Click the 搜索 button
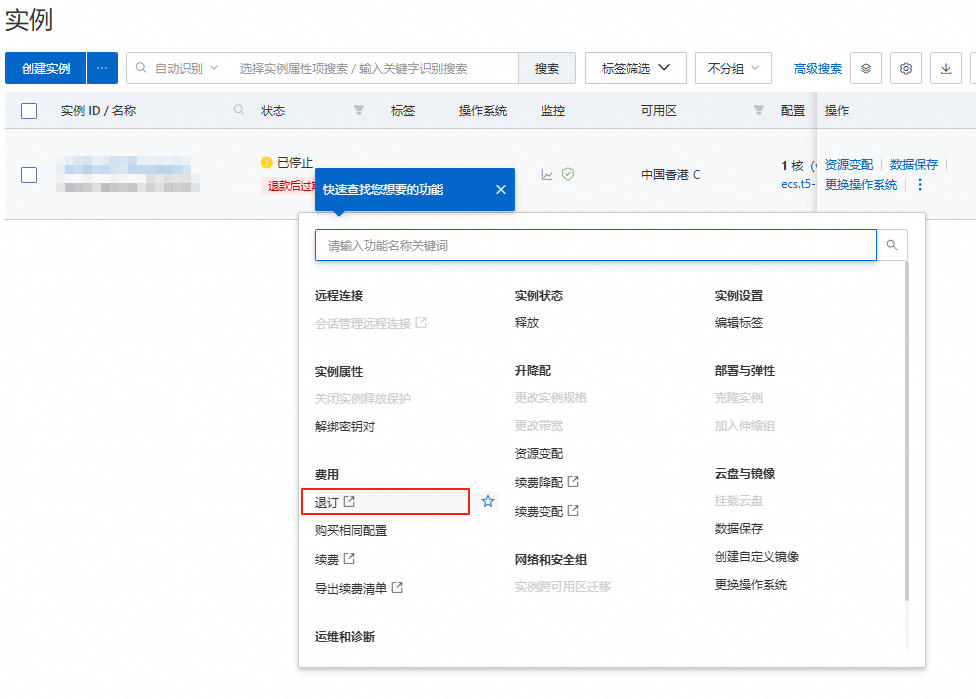976x699 pixels. pos(547,68)
